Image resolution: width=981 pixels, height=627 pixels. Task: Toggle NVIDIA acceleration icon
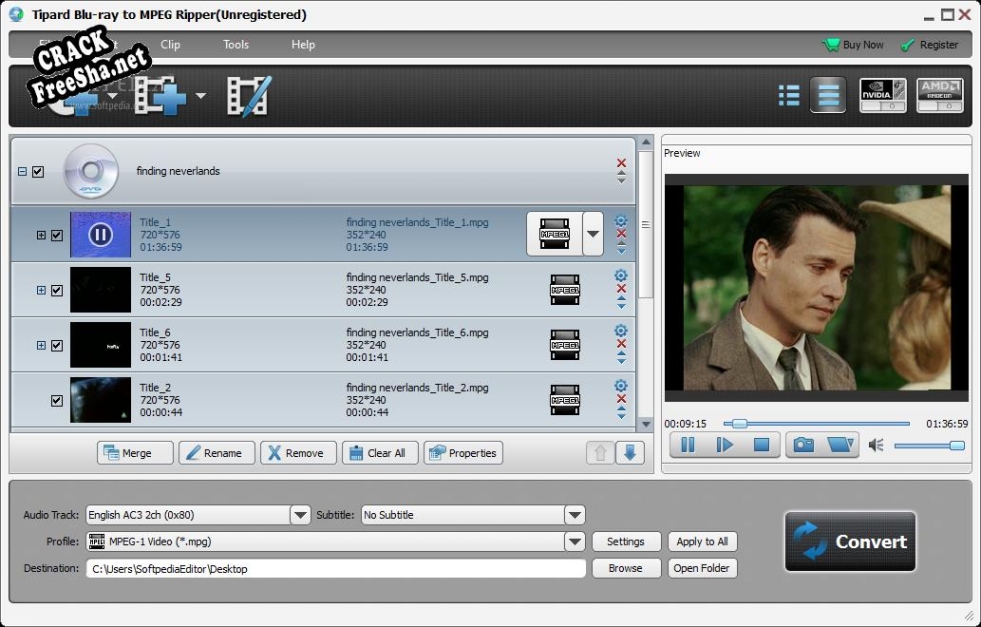(883, 95)
